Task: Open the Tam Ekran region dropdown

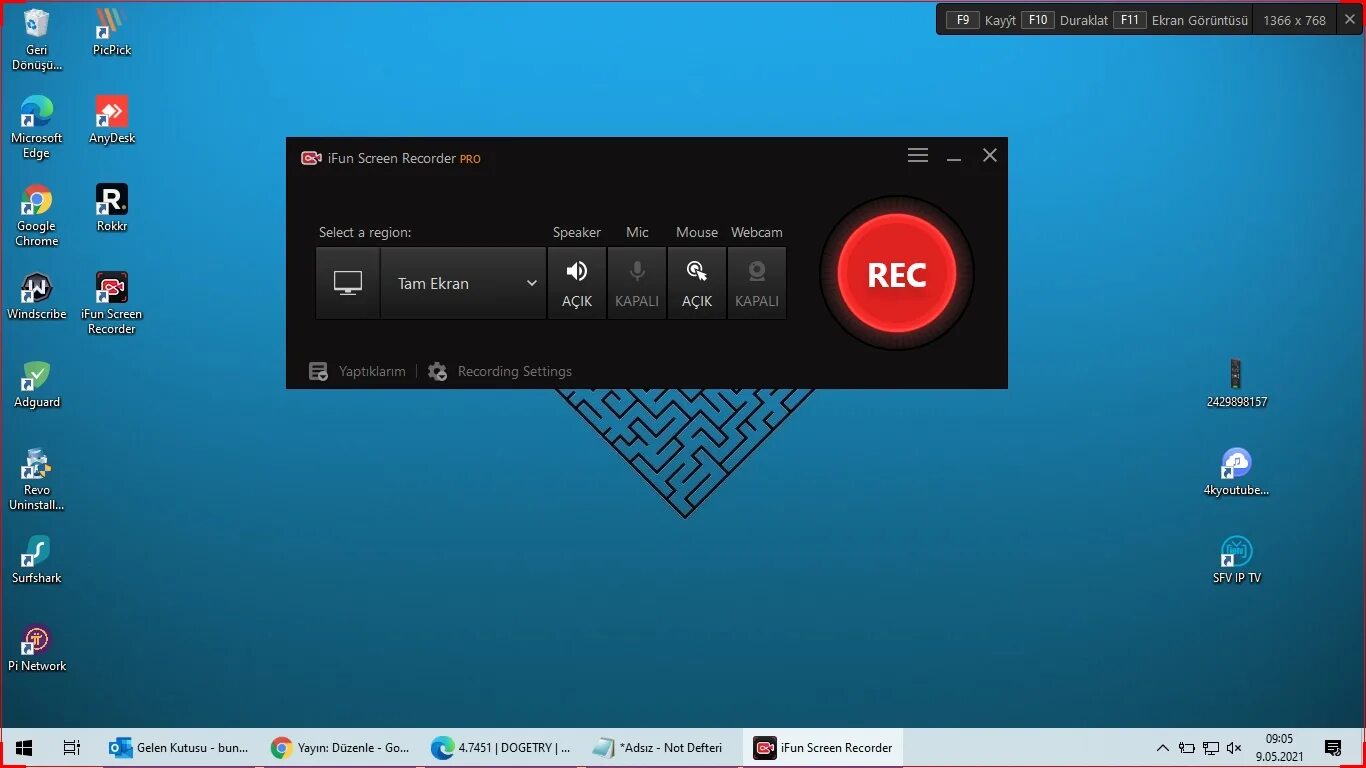Action: 464,283
